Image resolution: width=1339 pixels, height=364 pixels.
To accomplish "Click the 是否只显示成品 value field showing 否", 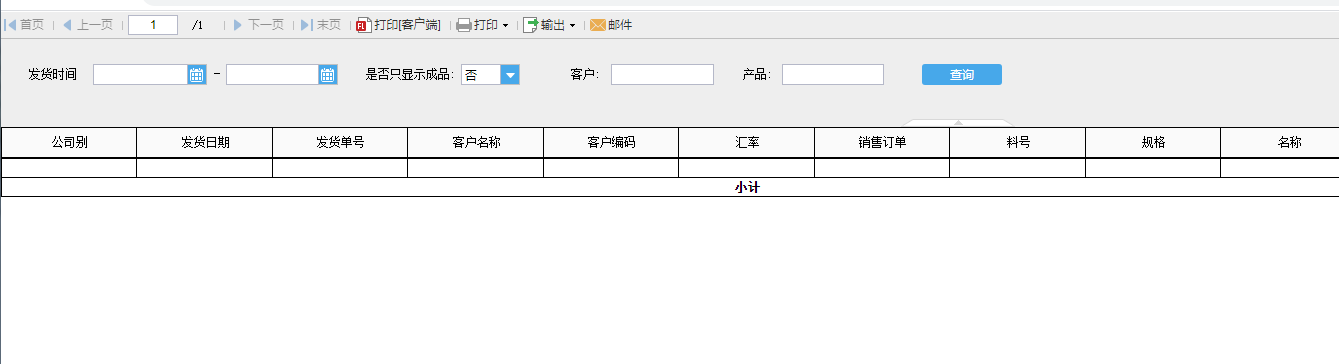I will point(481,74).
